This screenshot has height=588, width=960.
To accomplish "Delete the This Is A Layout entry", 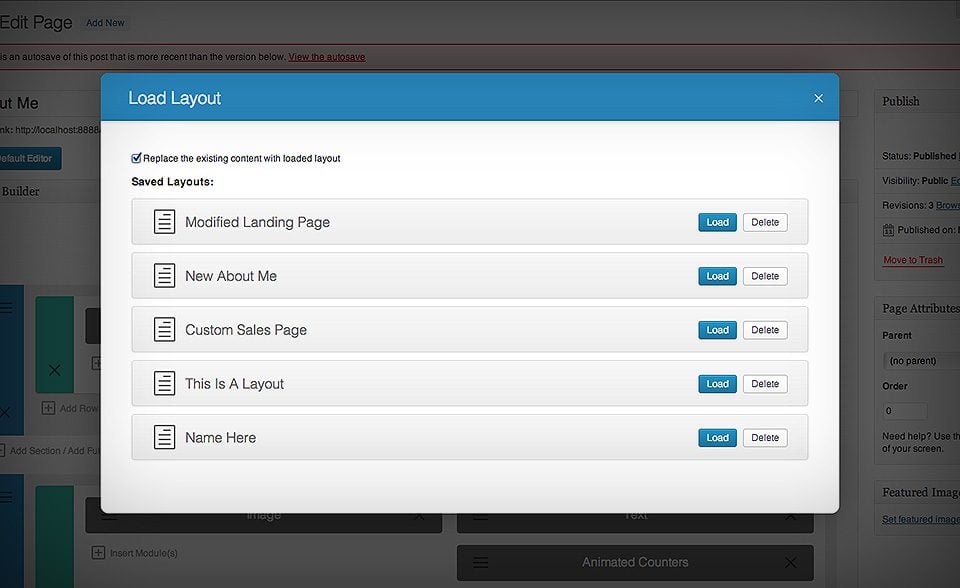I will 765,384.
